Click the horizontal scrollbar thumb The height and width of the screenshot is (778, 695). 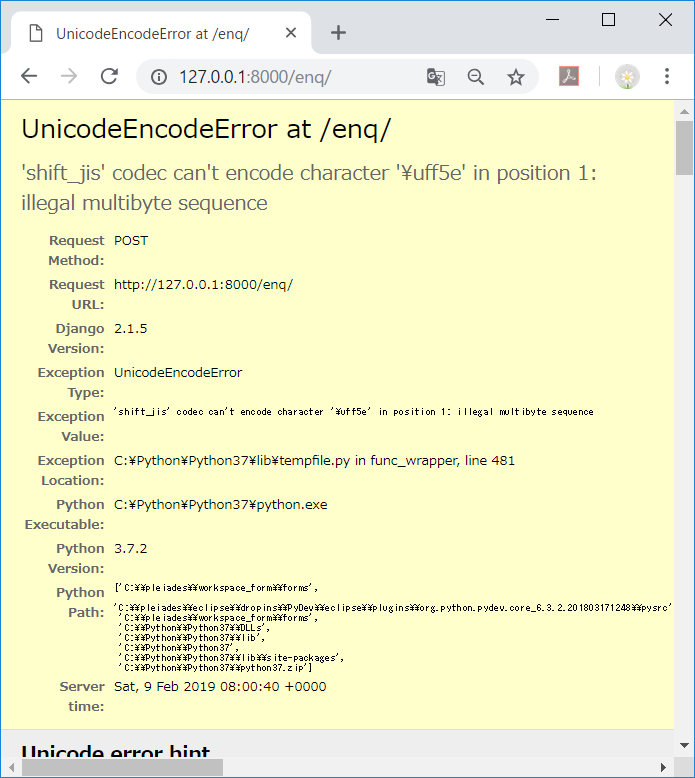(122, 767)
